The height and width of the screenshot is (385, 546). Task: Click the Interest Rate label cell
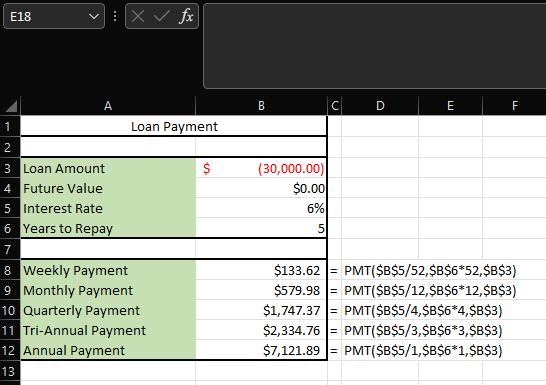pos(108,208)
